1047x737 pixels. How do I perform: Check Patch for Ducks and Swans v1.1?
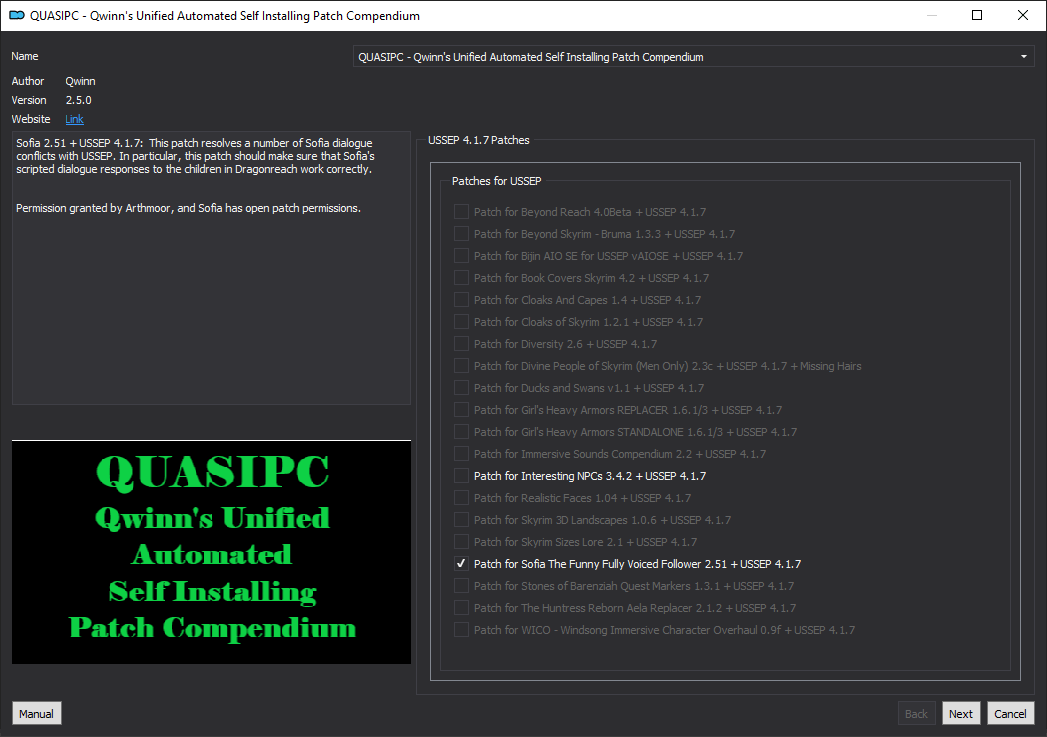click(x=461, y=388)
